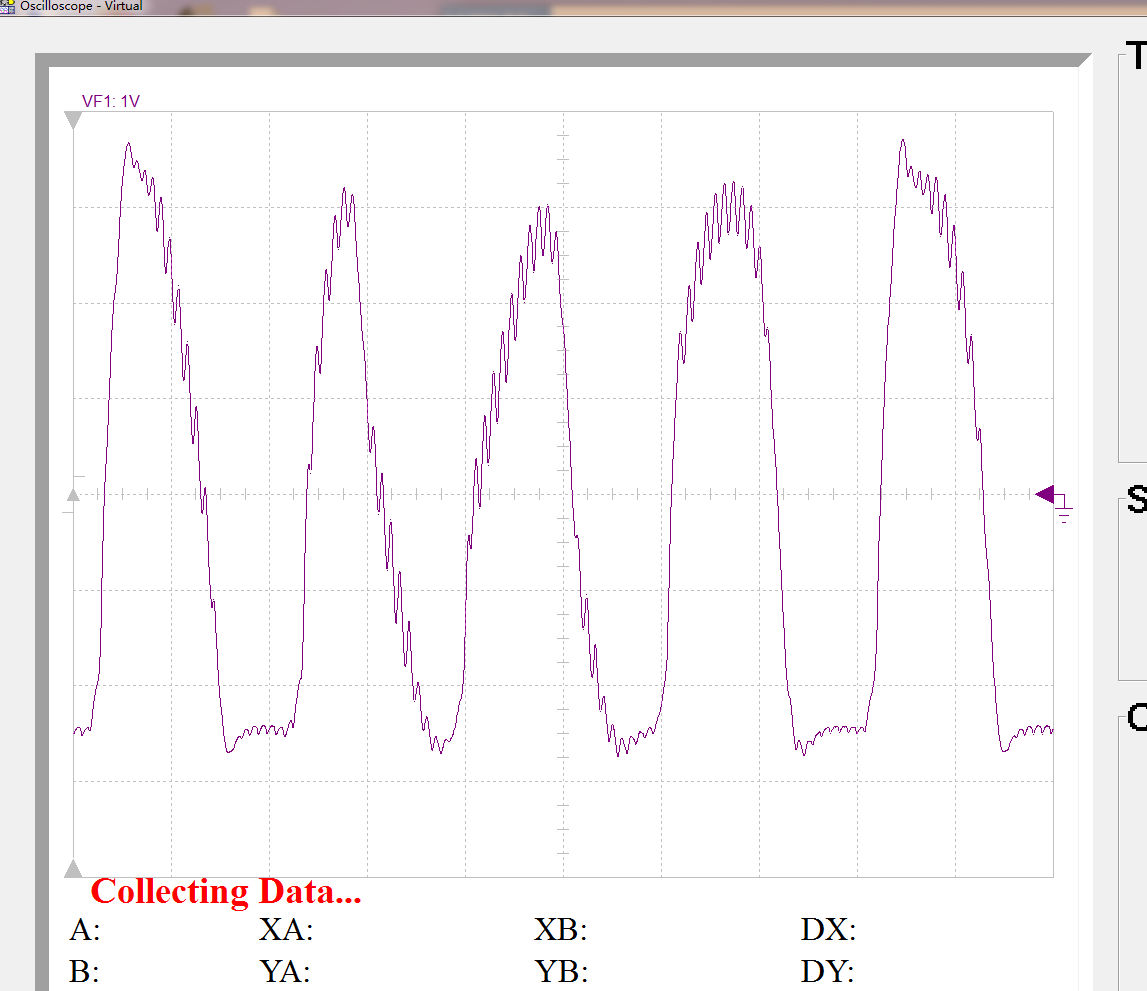The width and height of the screenshot is (1147, 991).
Task: Select the gray zero-level triangle on left axis
Action: click(x=73, y=495)
